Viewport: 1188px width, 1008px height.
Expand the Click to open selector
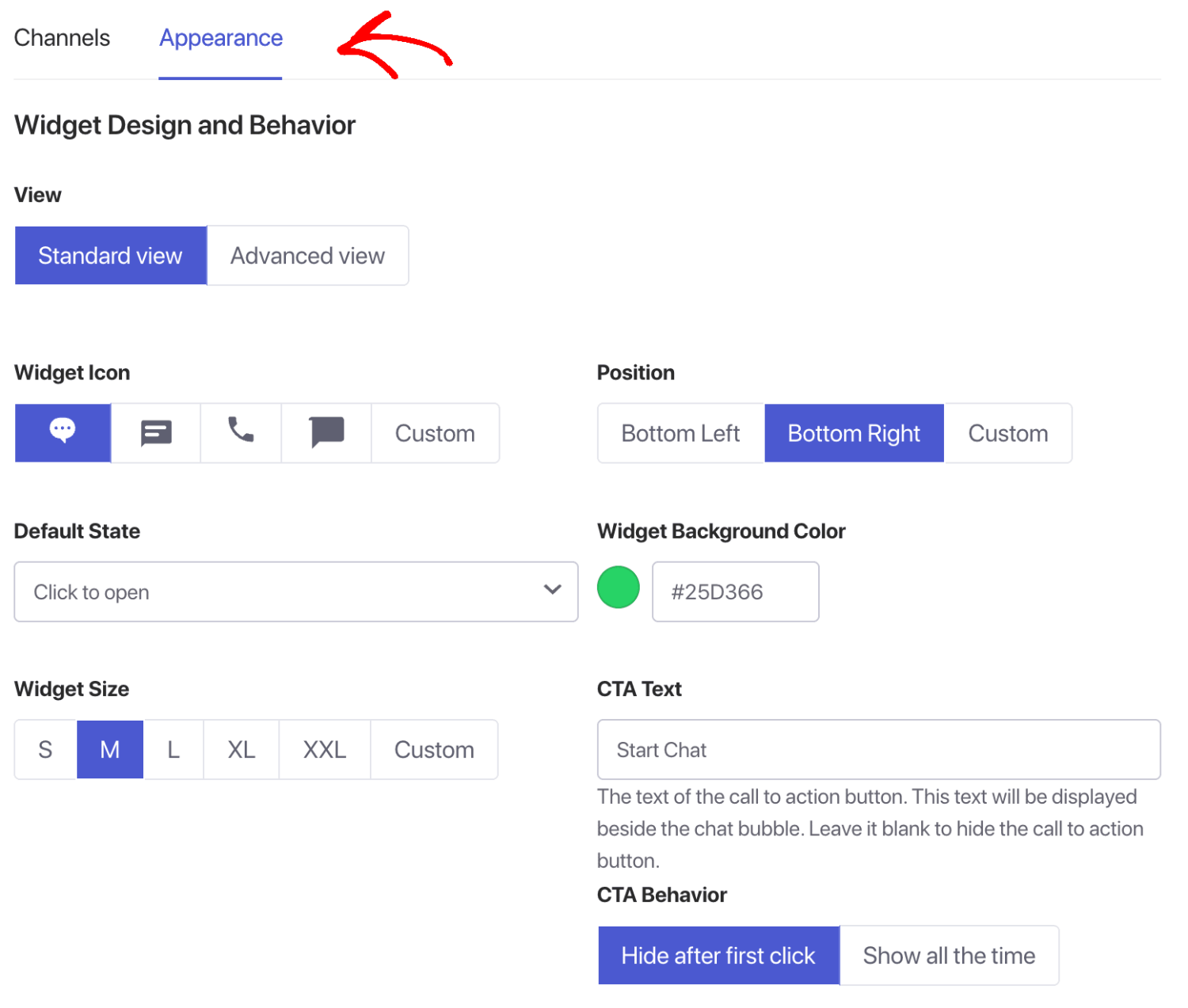(295, 591)
